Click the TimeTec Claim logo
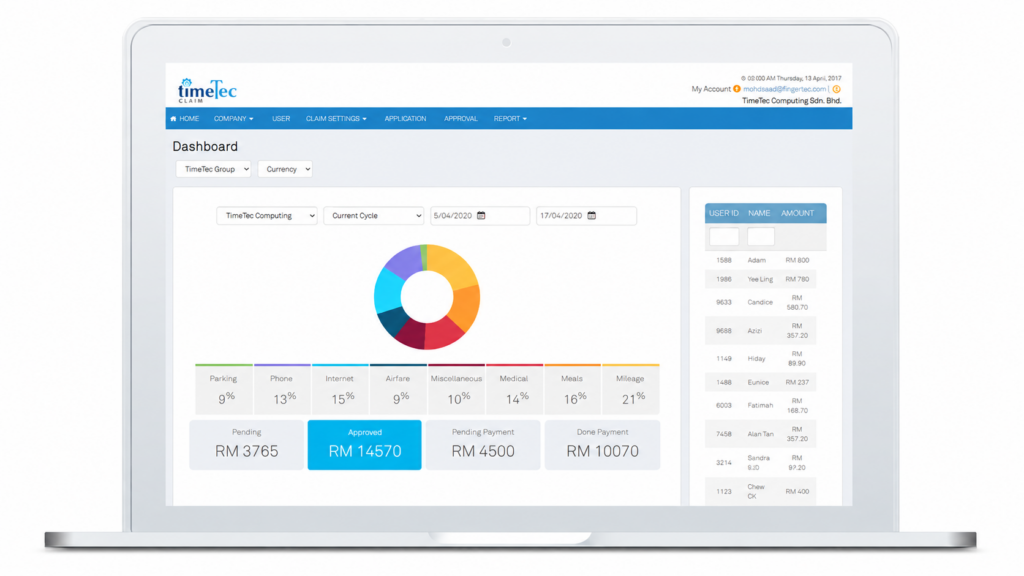 (x=206, y=90)
